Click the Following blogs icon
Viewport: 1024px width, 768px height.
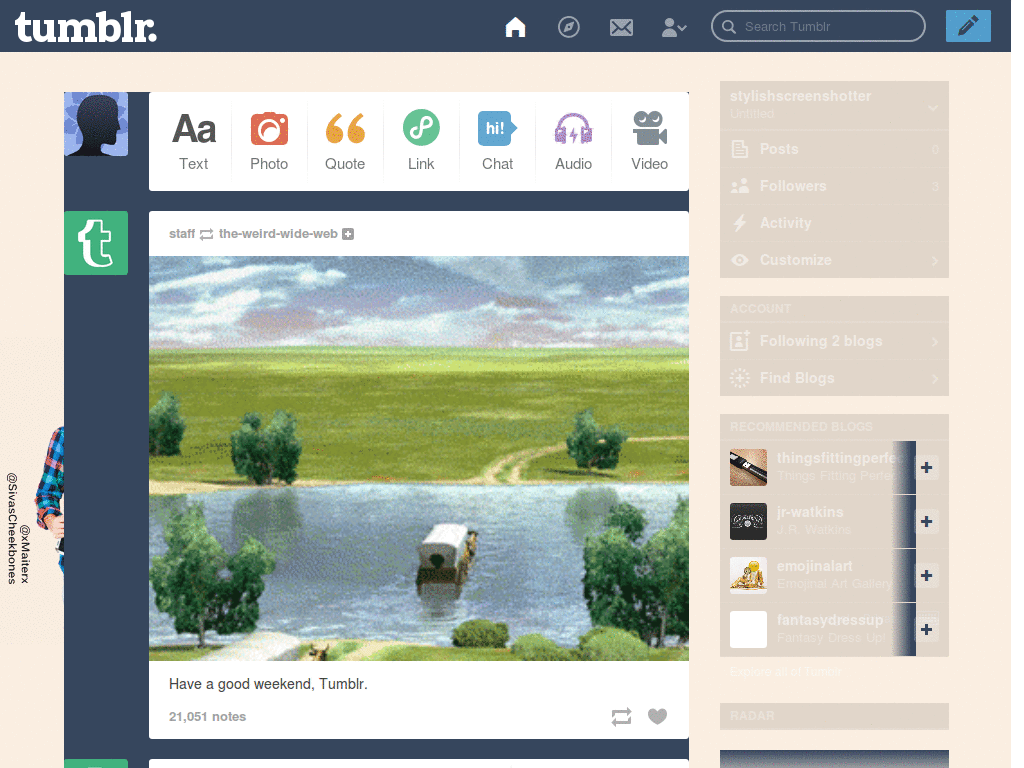click(739, 340)
